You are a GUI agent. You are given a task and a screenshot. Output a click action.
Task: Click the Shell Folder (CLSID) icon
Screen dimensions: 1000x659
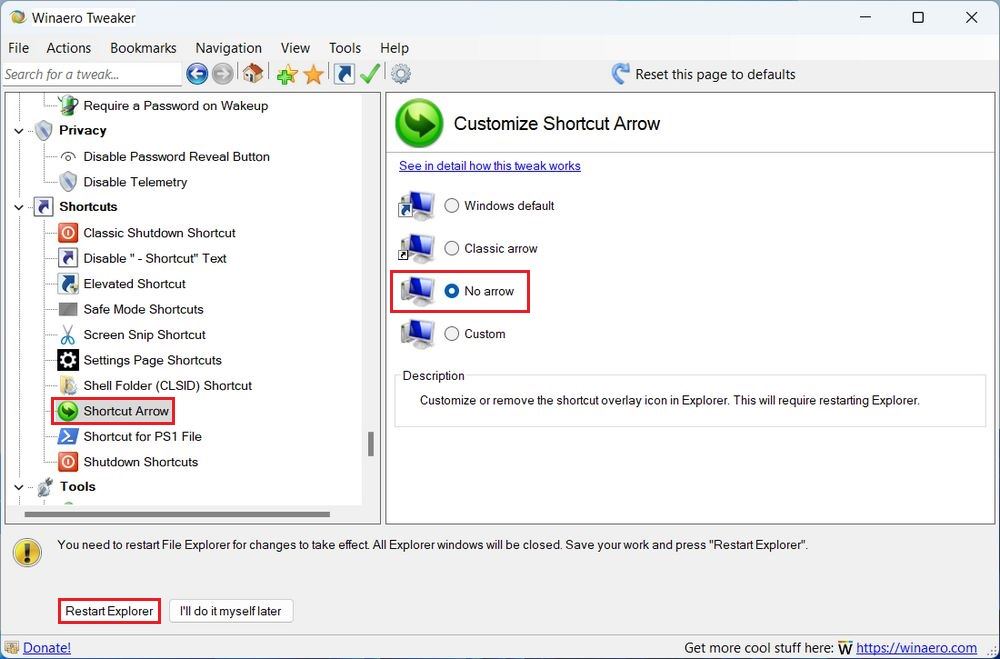pos(68,385)
